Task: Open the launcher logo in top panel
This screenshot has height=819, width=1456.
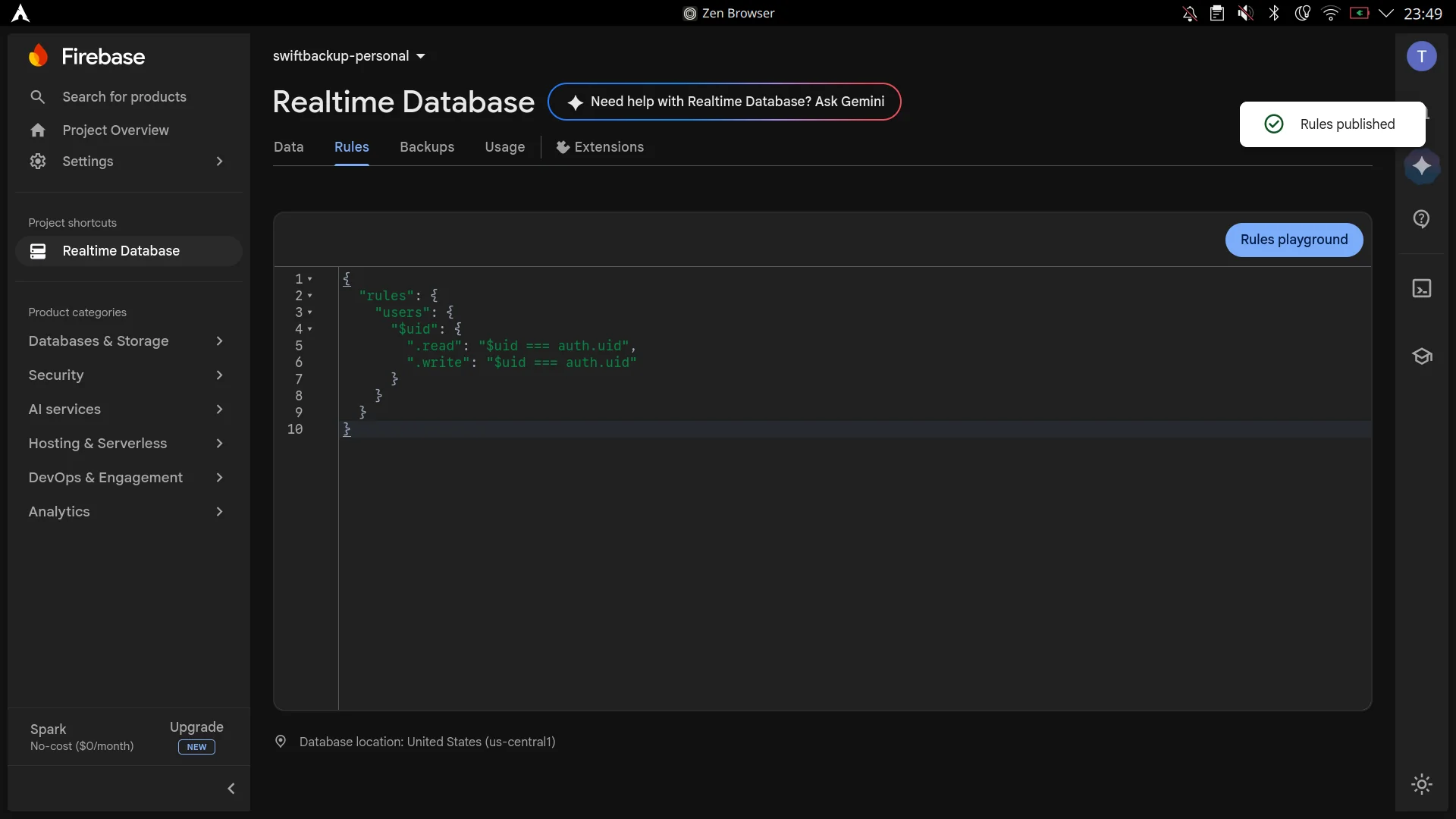Action: 20,14
